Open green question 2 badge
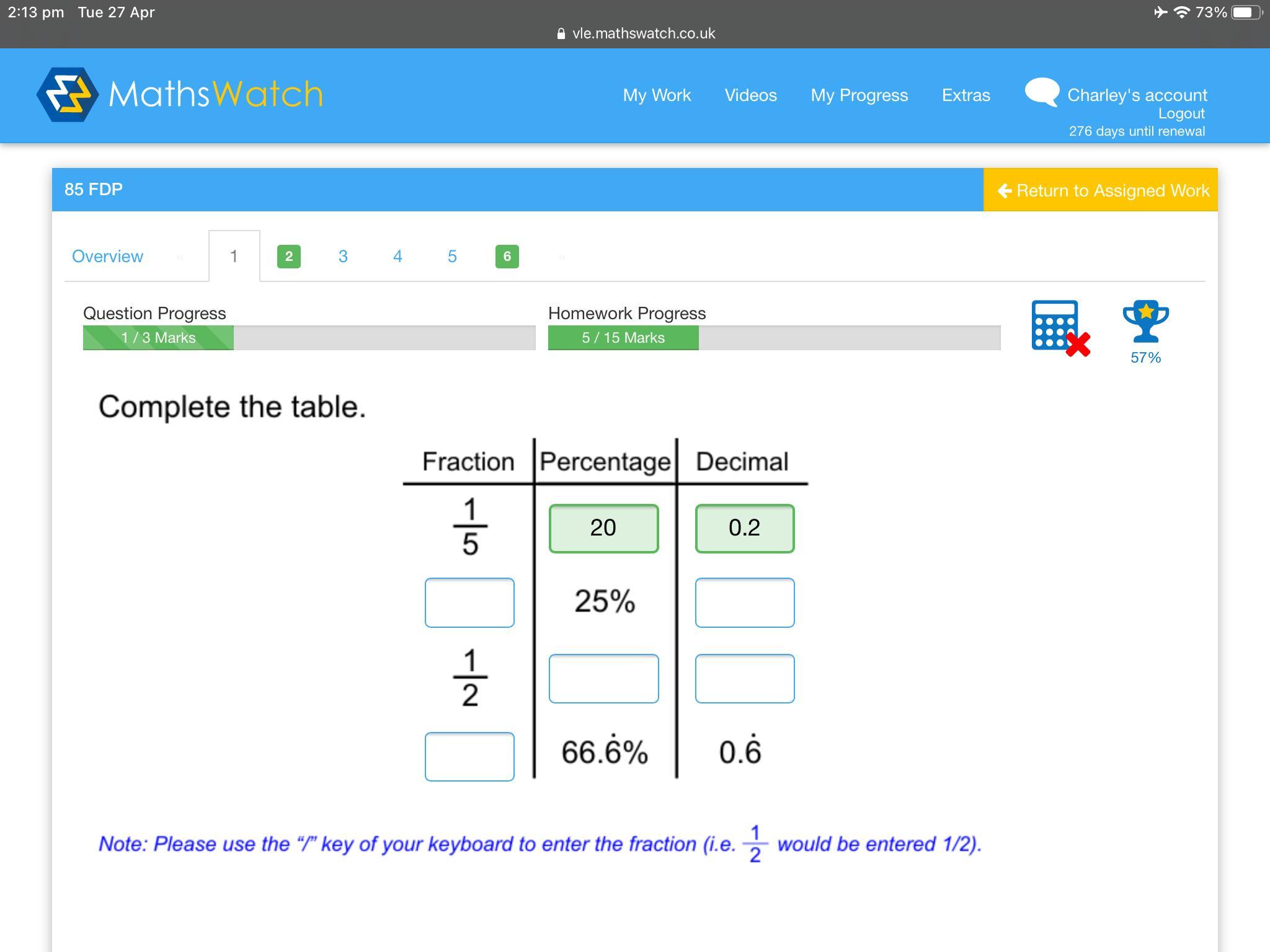Viewport: 1270px width, 952px height. point(288,257)
